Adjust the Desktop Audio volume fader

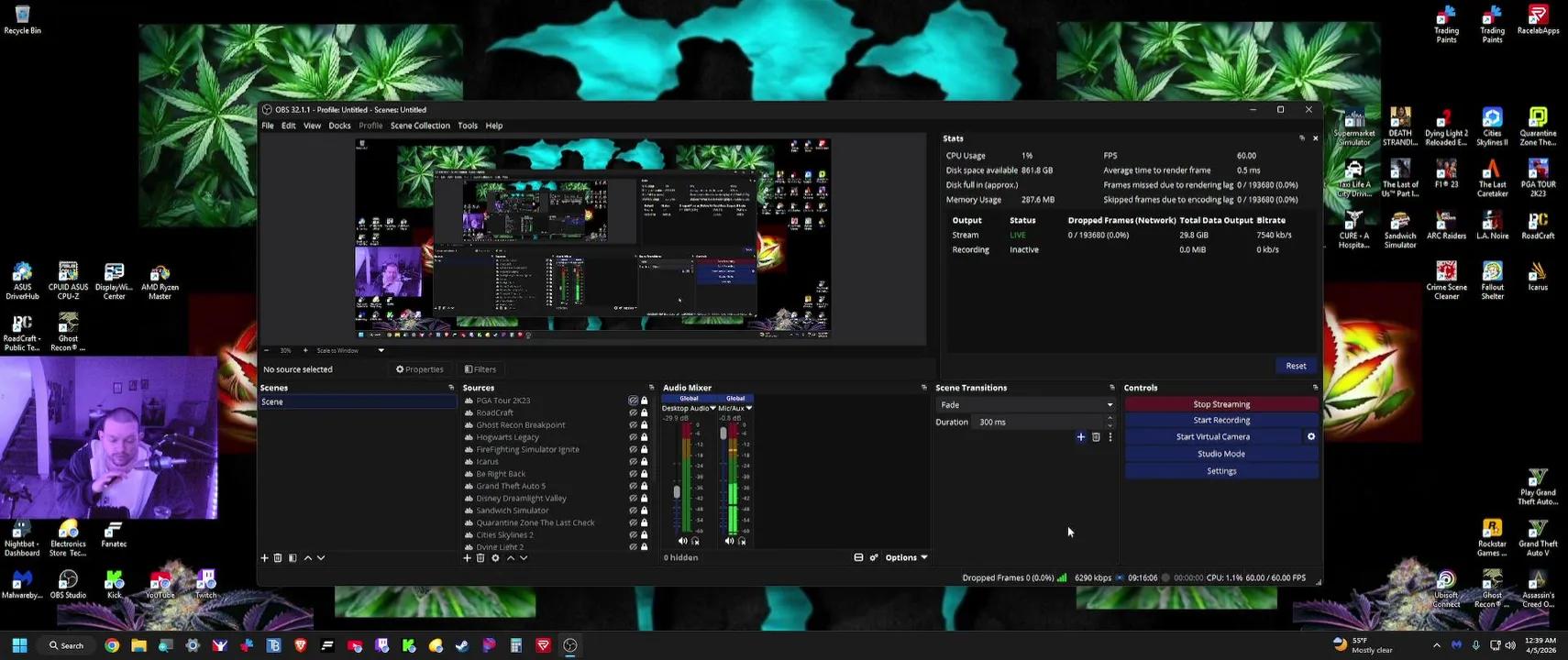[677, 491]
